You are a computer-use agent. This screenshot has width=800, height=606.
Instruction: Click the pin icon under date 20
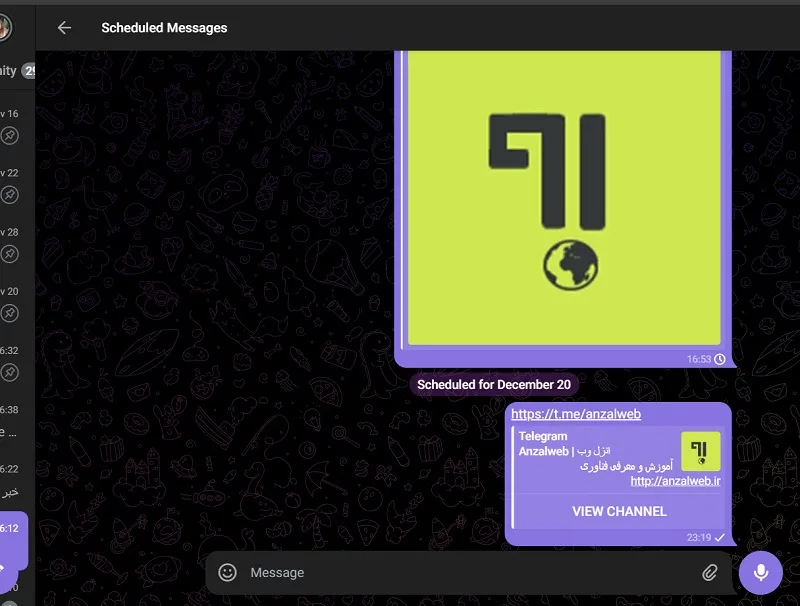9,313
